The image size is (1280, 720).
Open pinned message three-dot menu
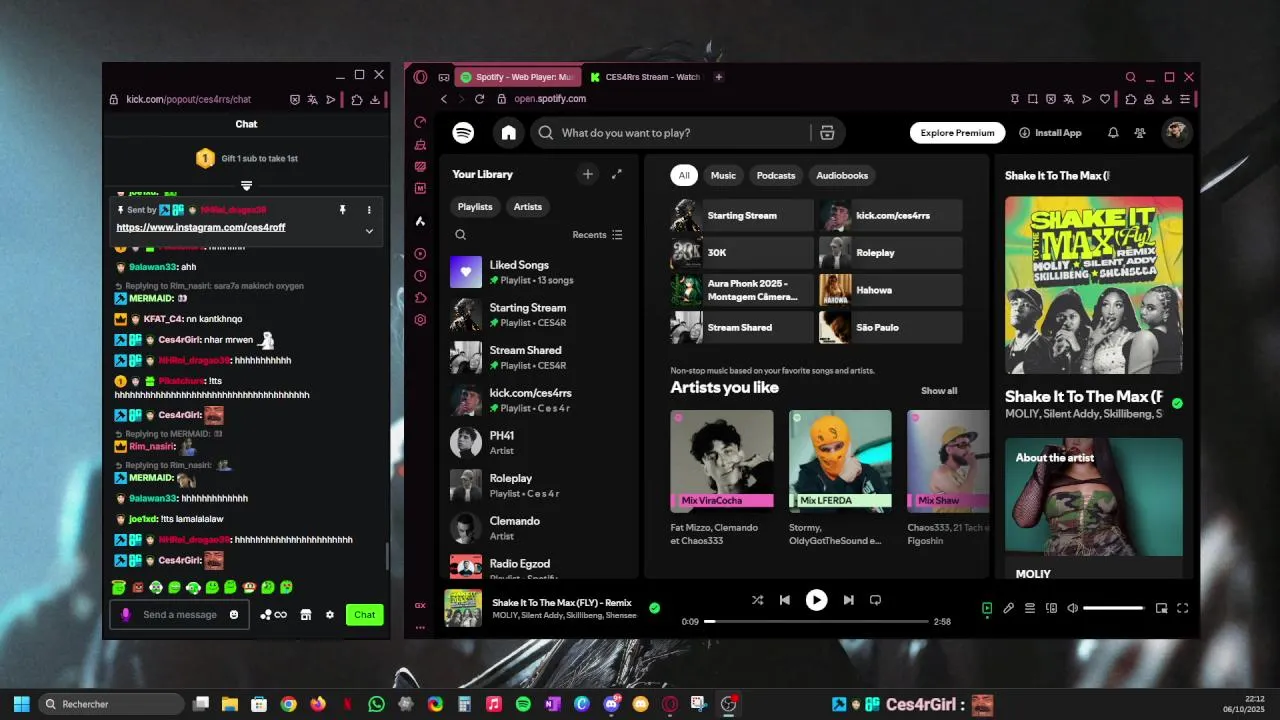click(369, 210)
